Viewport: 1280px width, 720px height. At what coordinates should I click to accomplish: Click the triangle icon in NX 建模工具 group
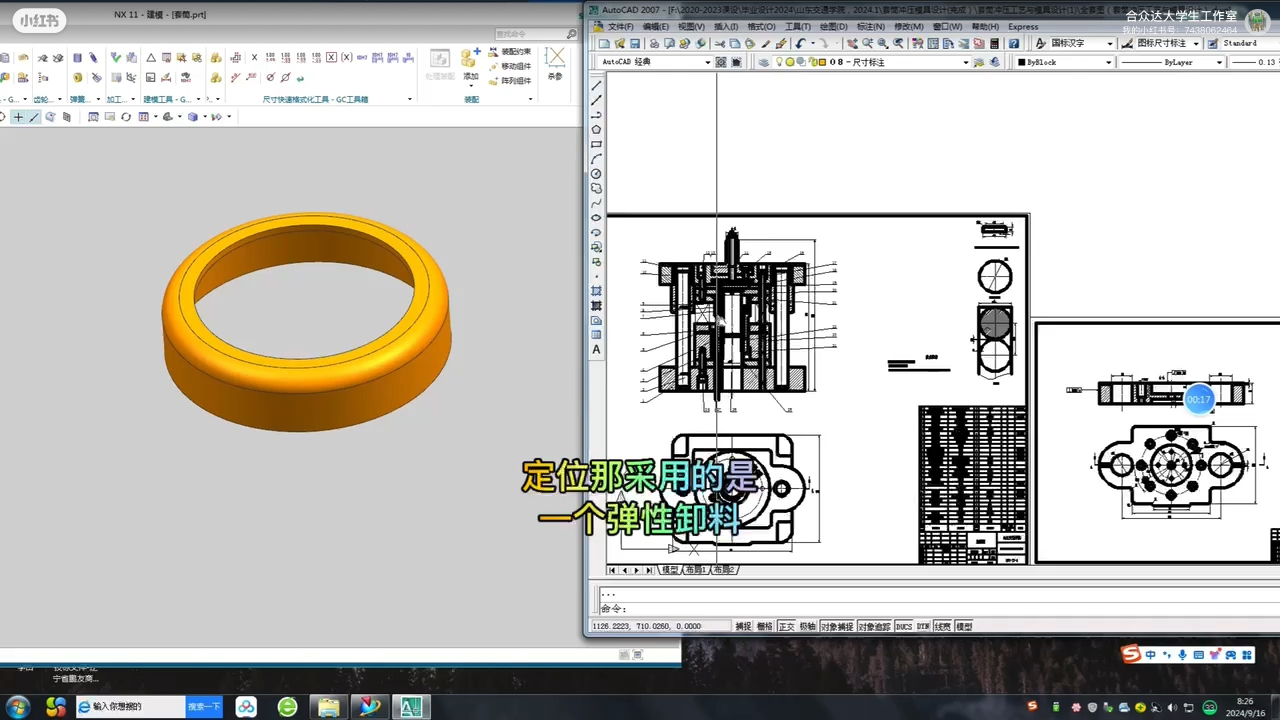[x=151, y=58]
